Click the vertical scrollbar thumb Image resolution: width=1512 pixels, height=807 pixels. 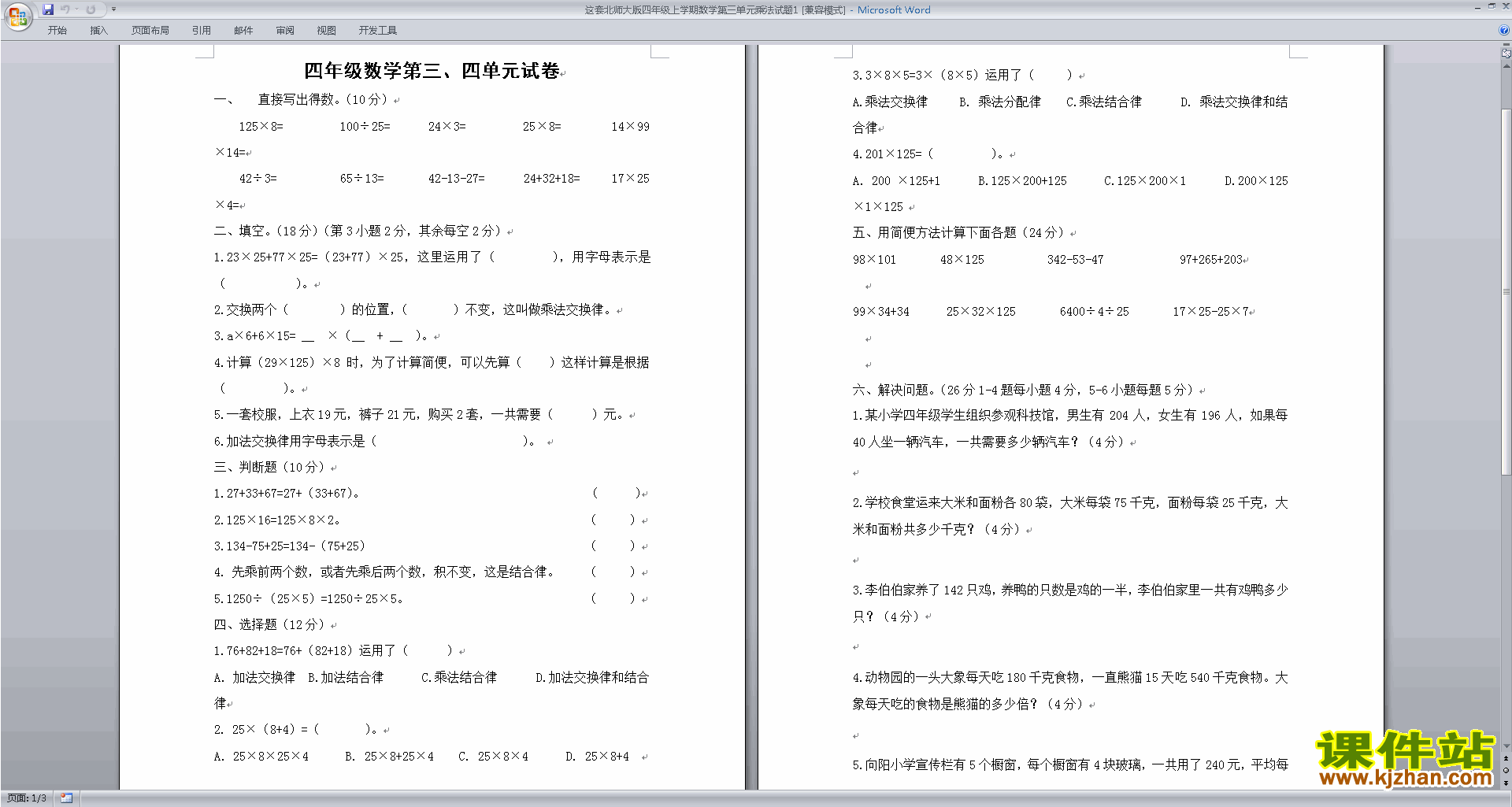[1506, 291]
